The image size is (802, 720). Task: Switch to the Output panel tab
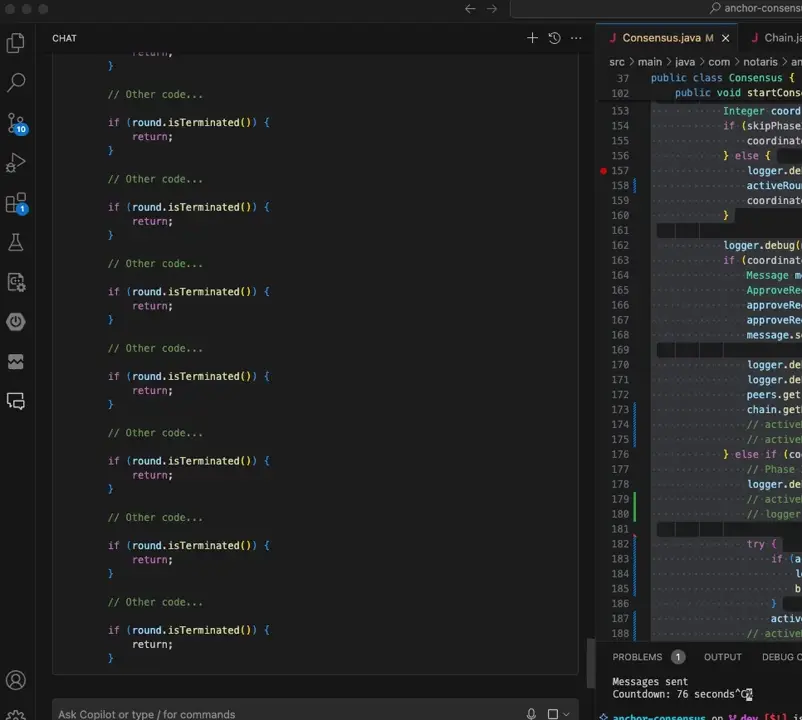click(x=722, y=657)
